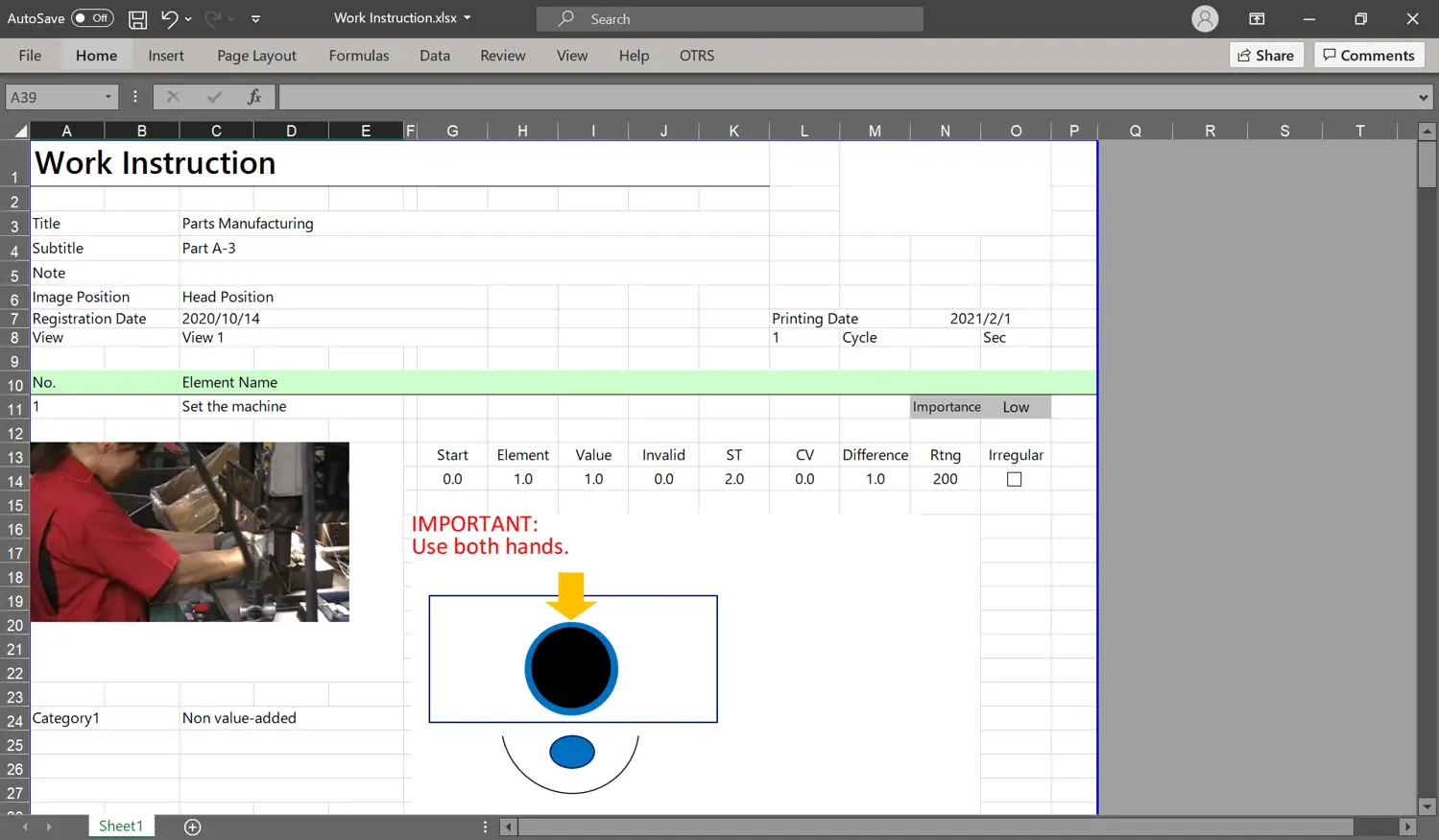The width and height of the screenshot is (1439, 840).
Task: Click the Comments button
Action: point(1369,56)
